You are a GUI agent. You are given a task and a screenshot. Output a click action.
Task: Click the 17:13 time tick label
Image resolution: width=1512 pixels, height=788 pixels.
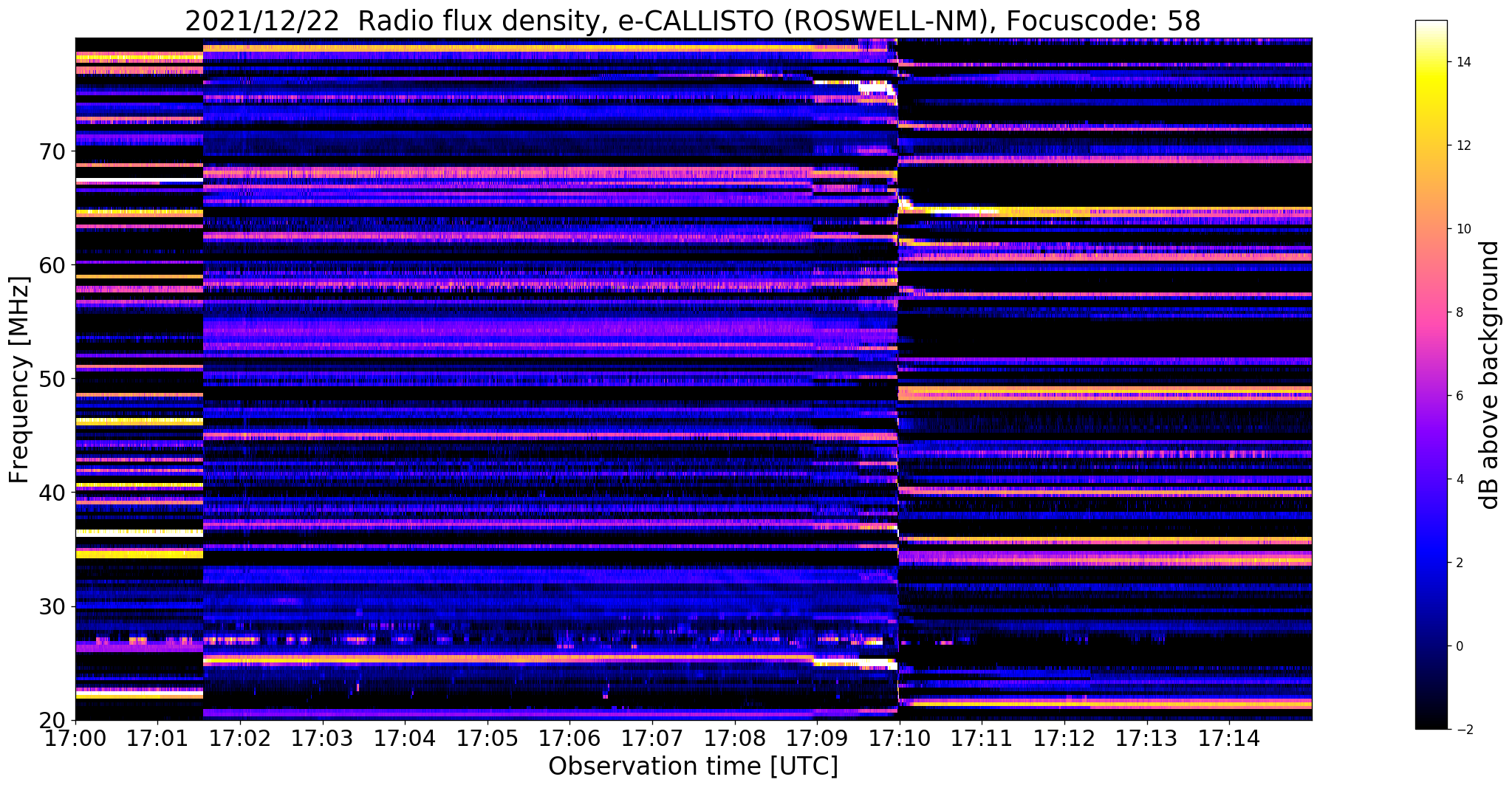tap(1146, 737)
